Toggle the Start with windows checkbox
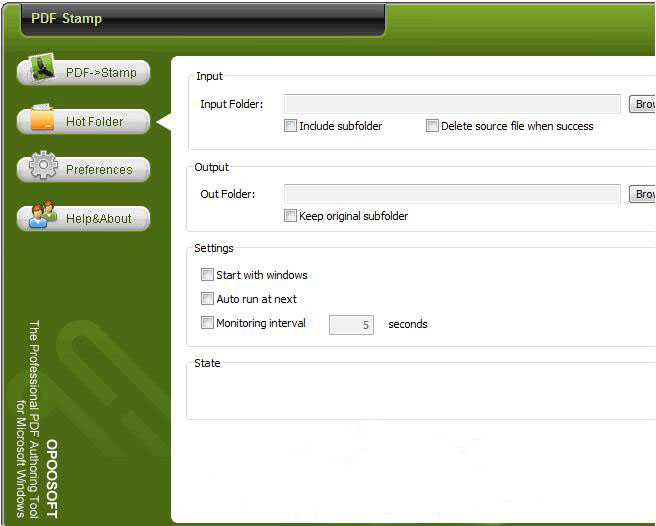Screen dimensions: 656x526 (x=207, y=275)
